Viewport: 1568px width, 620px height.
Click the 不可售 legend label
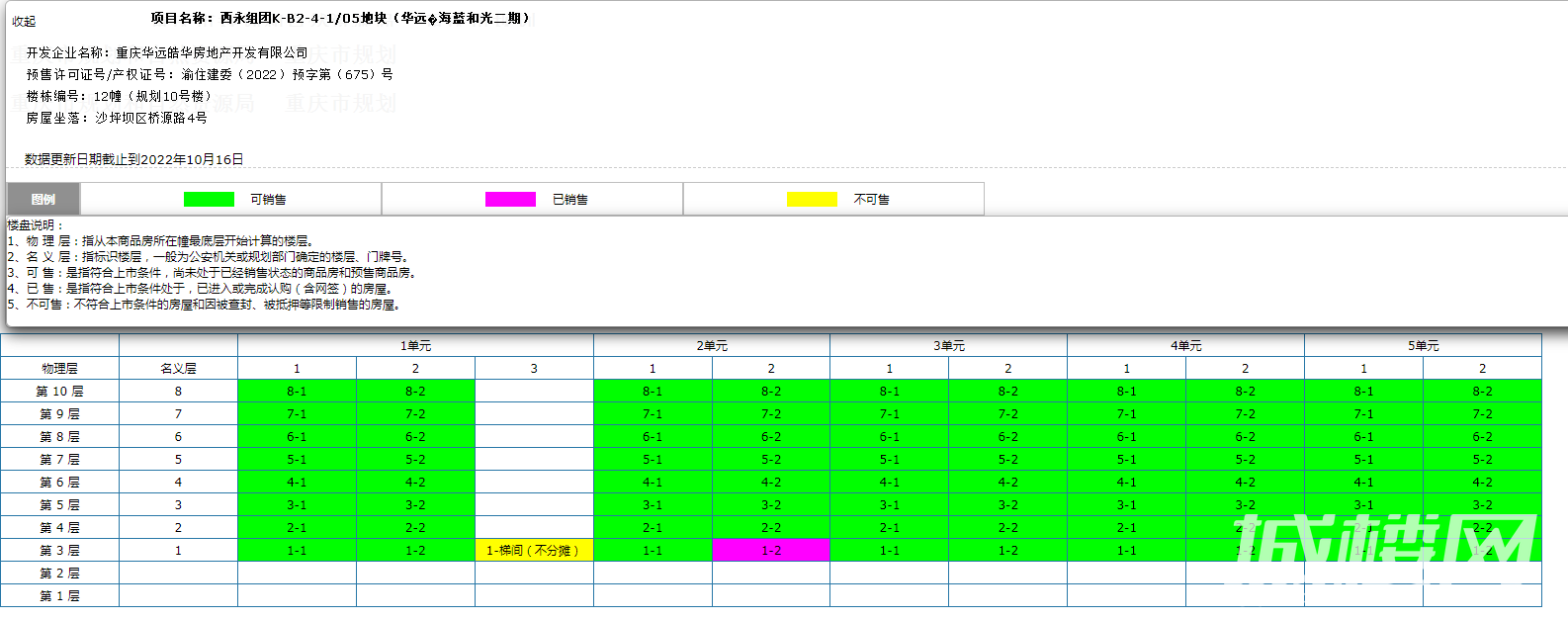click(871, 200)
